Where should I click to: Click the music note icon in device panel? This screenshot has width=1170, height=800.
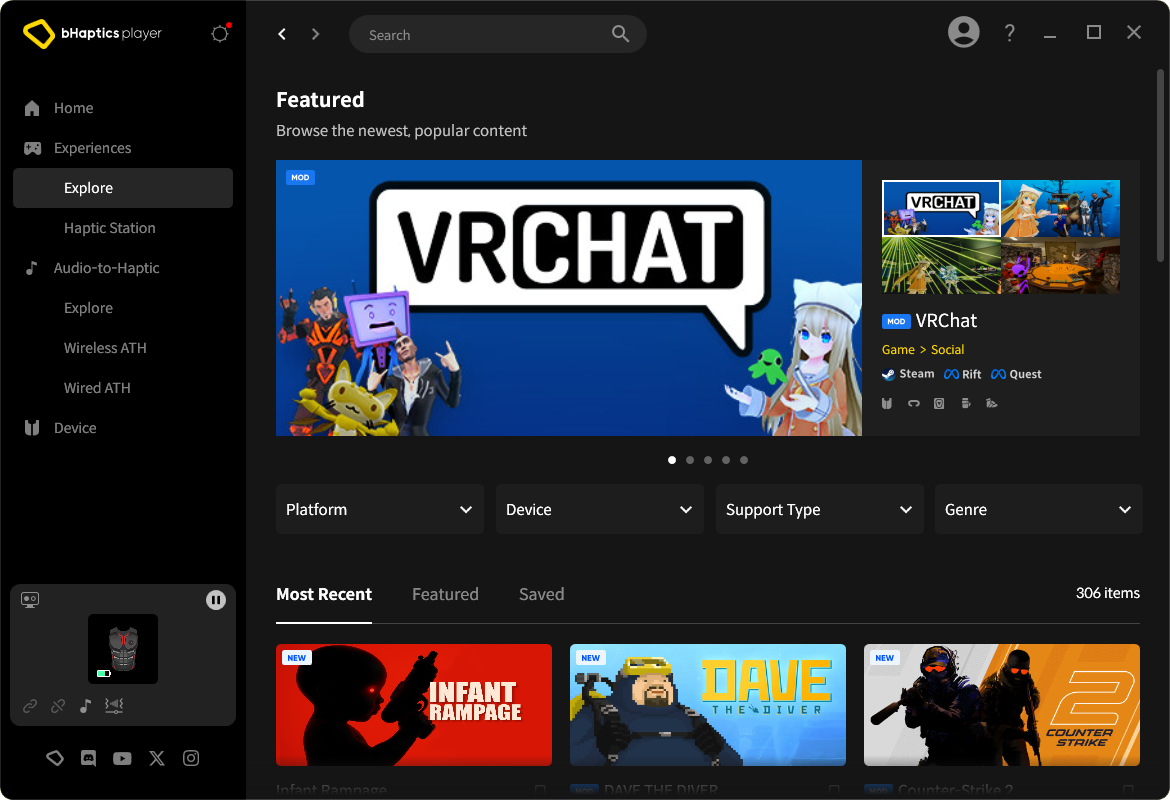86,706
